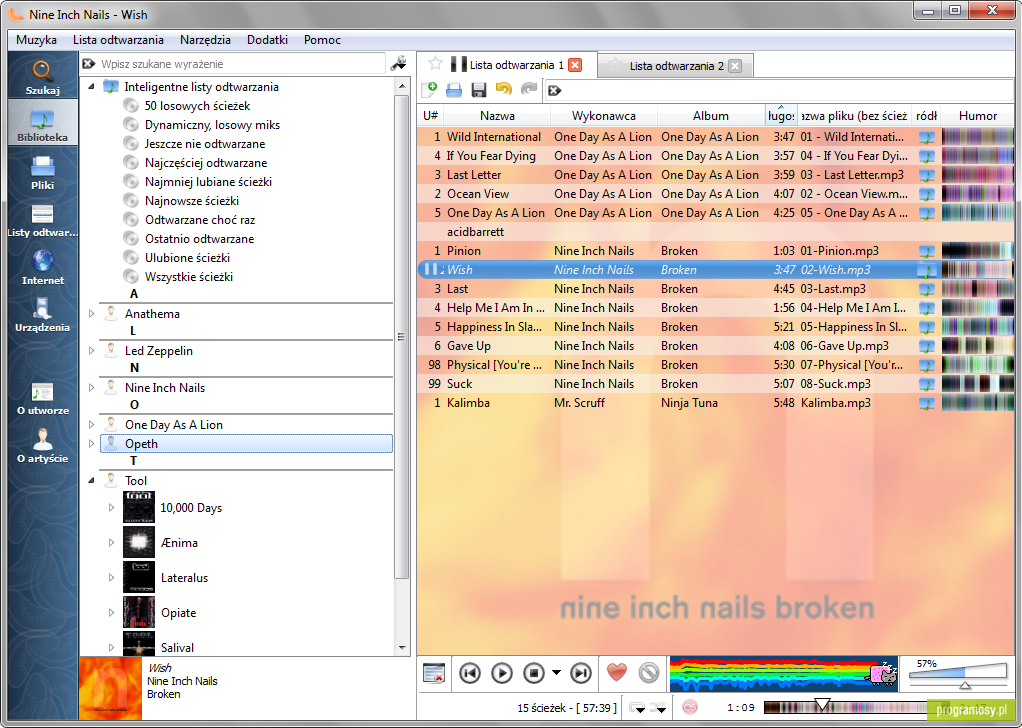Click the library search input field

[241, 64]
